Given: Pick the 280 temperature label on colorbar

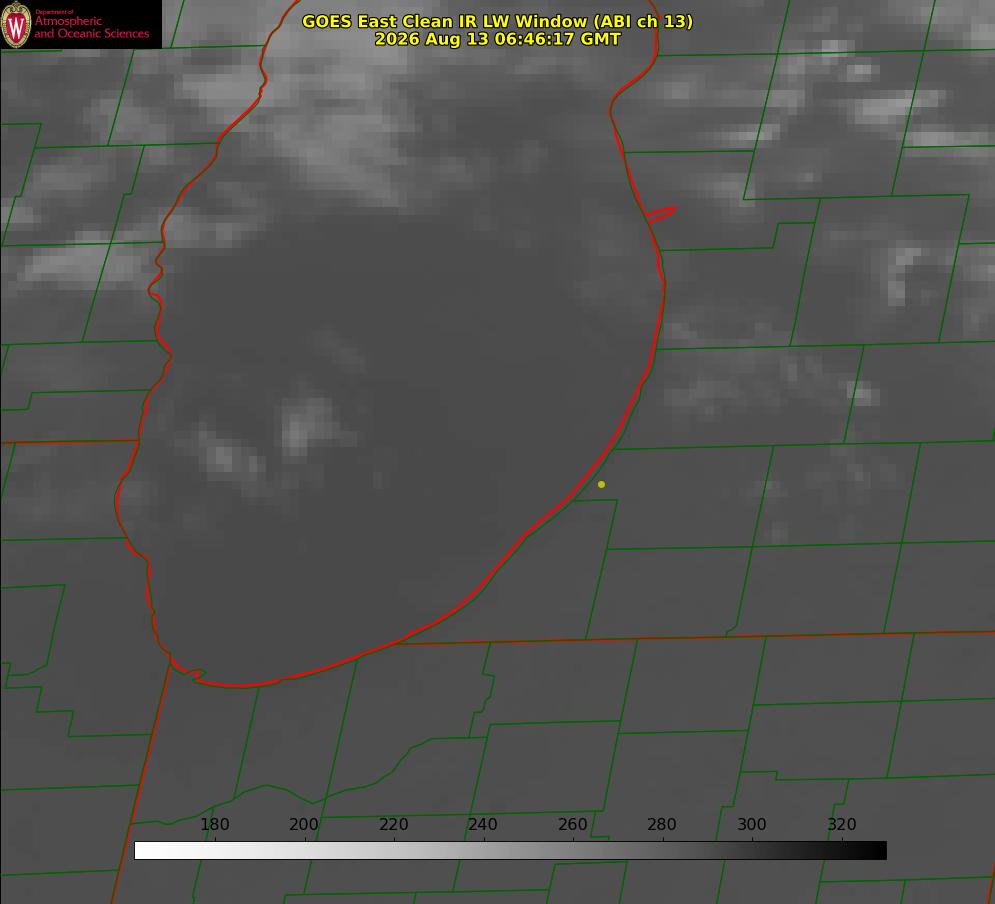Looking at the screenshot, I should (662, 824).
